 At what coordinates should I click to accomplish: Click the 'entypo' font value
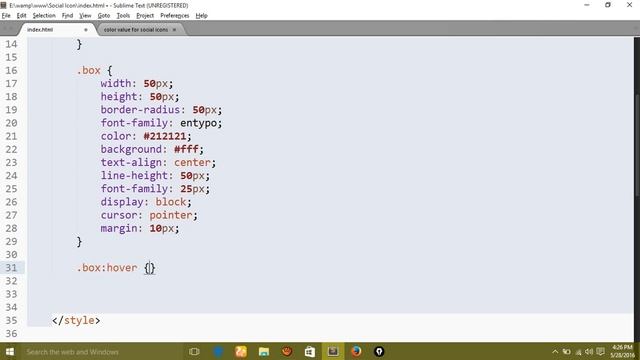point(198,123)
